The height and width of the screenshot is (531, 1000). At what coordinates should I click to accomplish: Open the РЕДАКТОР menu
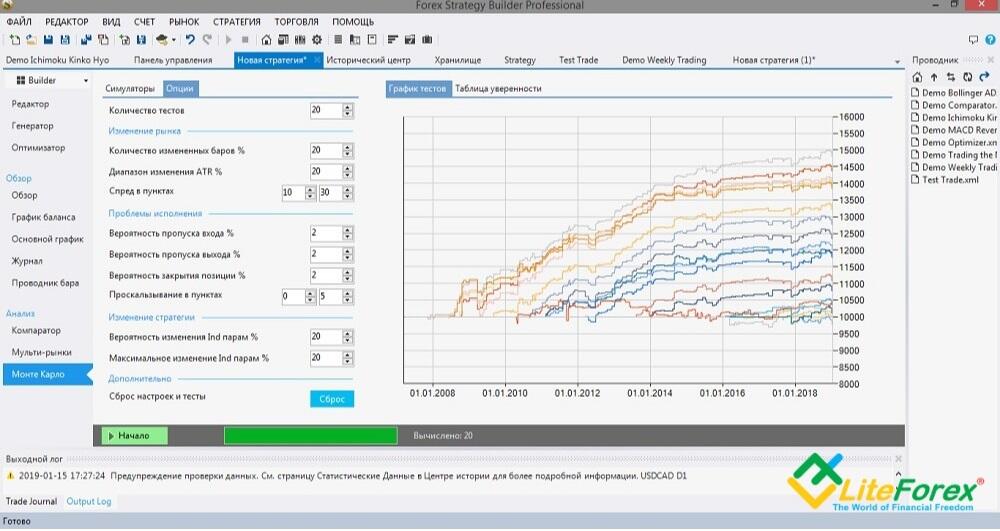click(x=67, y=22)
